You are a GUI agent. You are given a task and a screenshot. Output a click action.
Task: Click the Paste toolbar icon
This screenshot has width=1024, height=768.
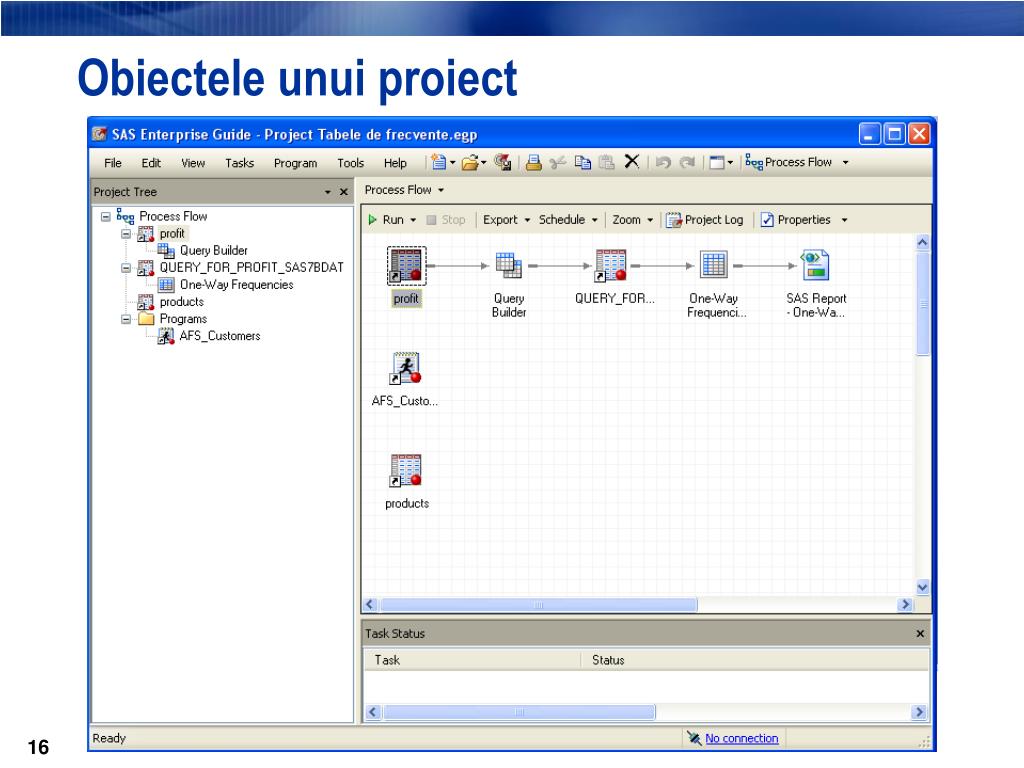(x=607, y=162)
